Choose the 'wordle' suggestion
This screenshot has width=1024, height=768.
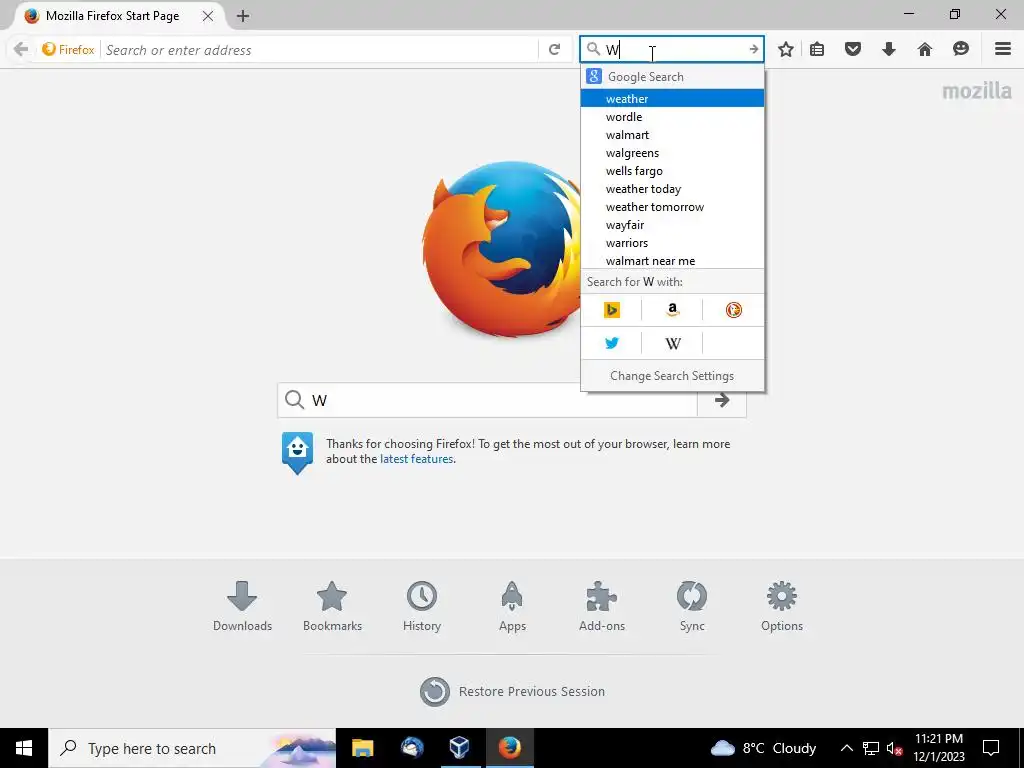click(x=672, y=117)
